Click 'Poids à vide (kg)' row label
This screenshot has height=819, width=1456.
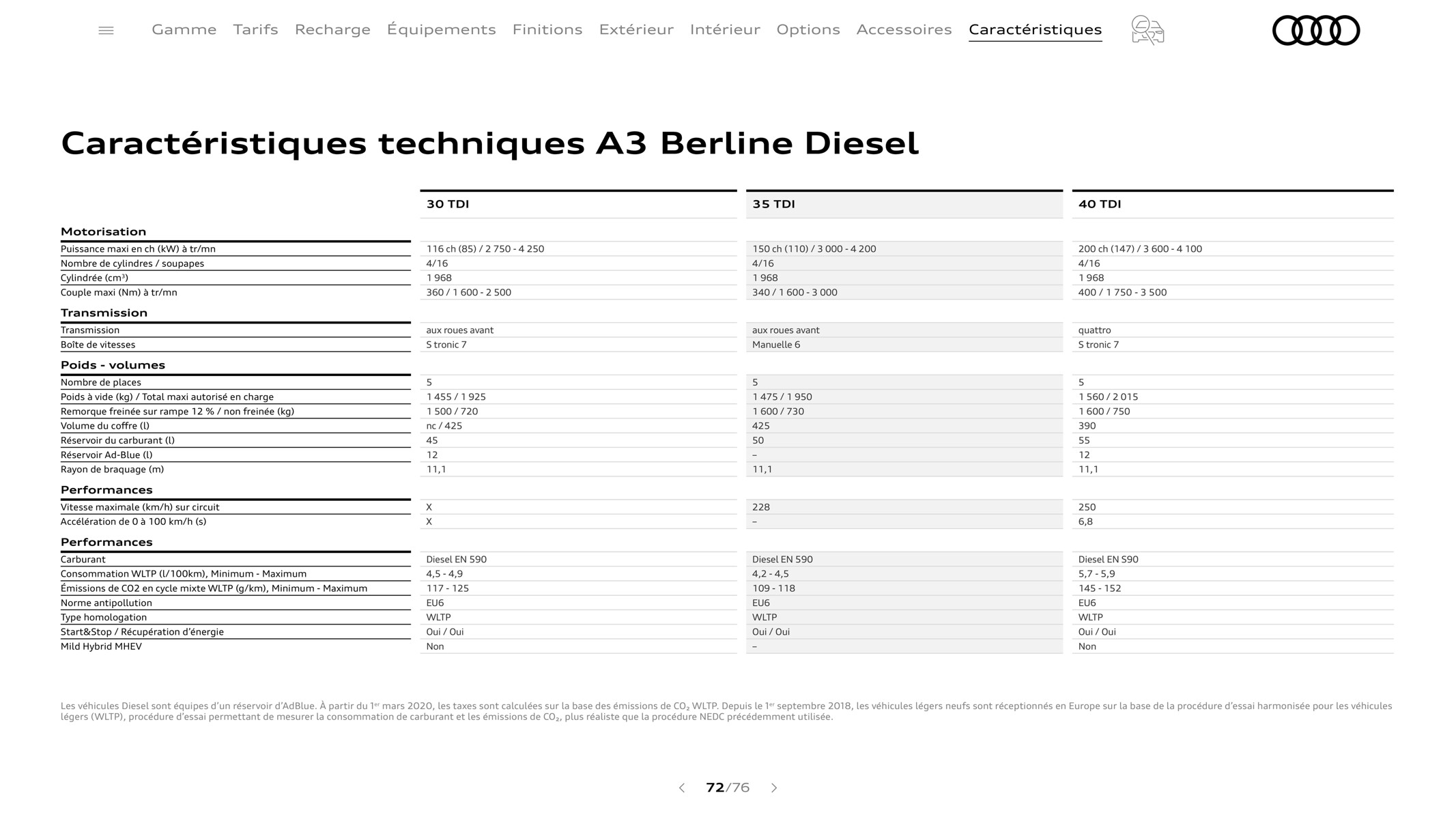[167, 397]
